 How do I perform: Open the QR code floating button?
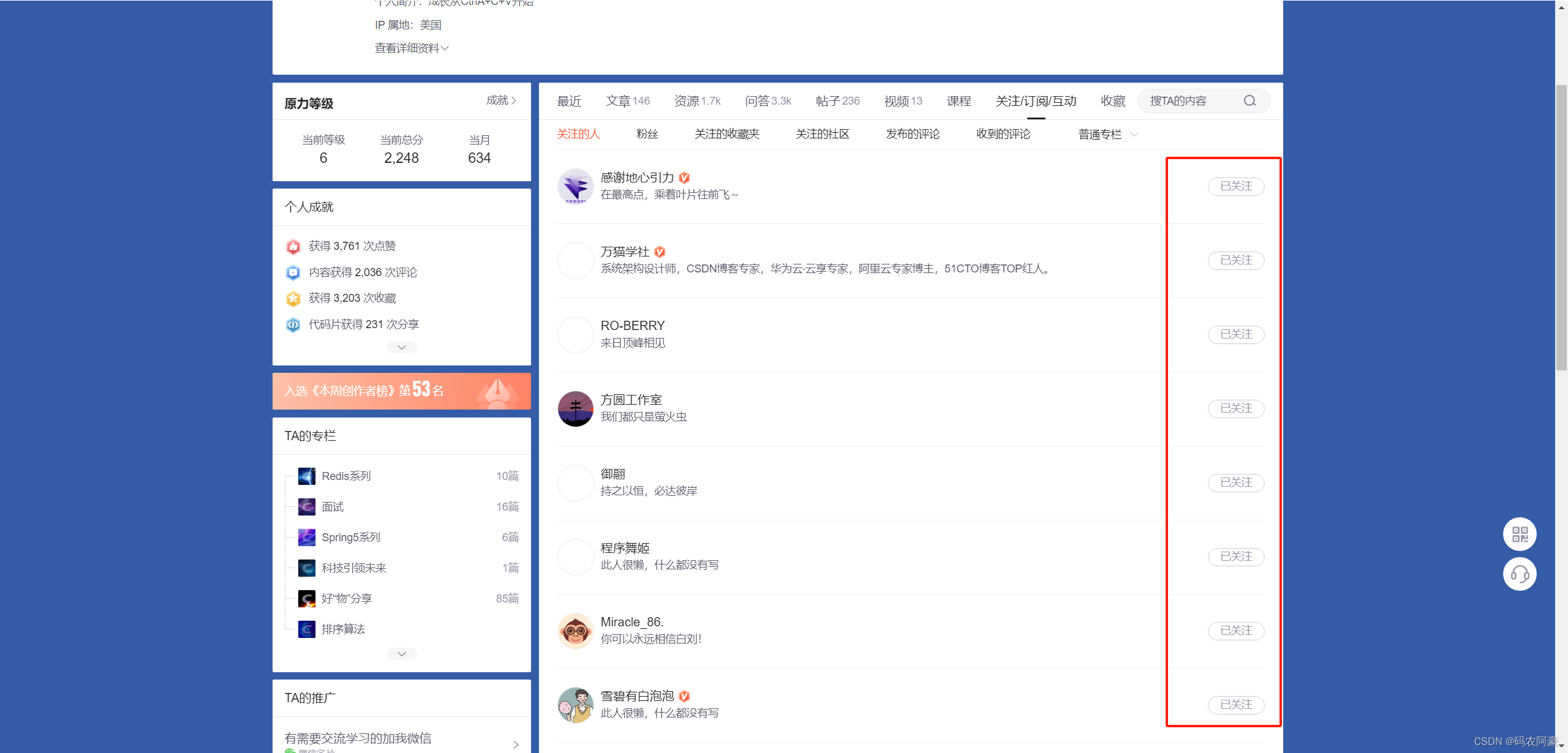[1520, 534]
